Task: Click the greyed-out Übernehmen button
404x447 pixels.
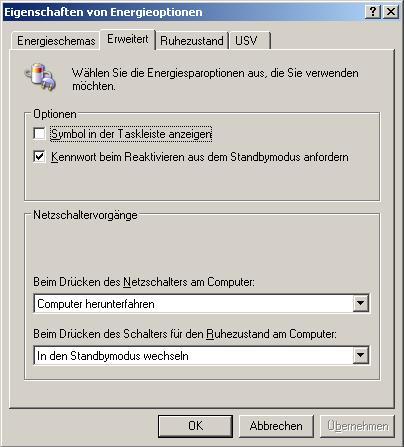Action: click(x=357, y=426)
